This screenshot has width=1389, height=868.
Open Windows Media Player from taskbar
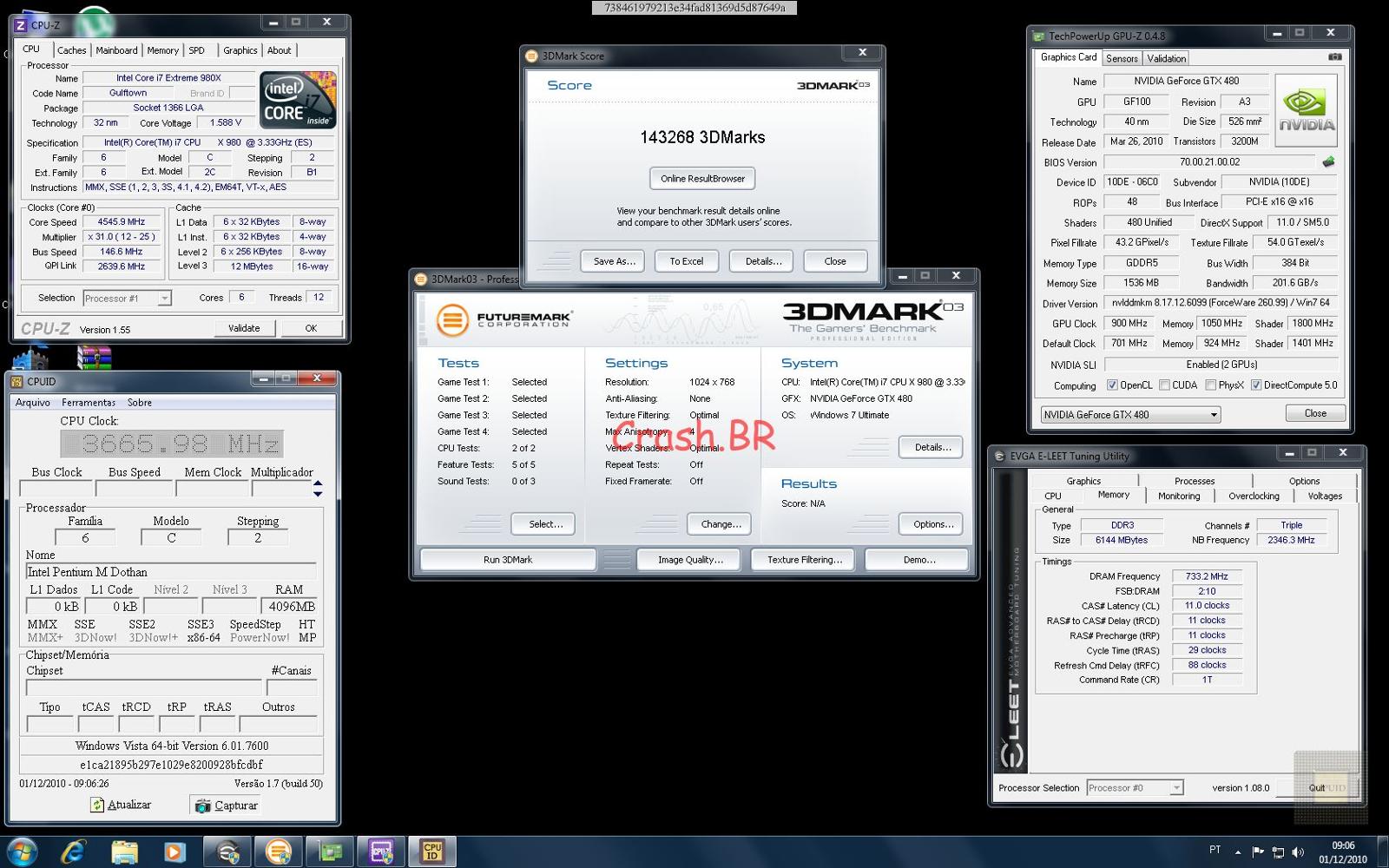pyautogui.click(x=174, y=852)
